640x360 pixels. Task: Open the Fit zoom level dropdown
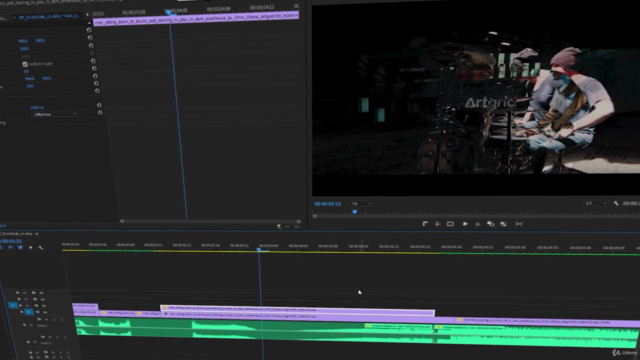click(362, 203)
